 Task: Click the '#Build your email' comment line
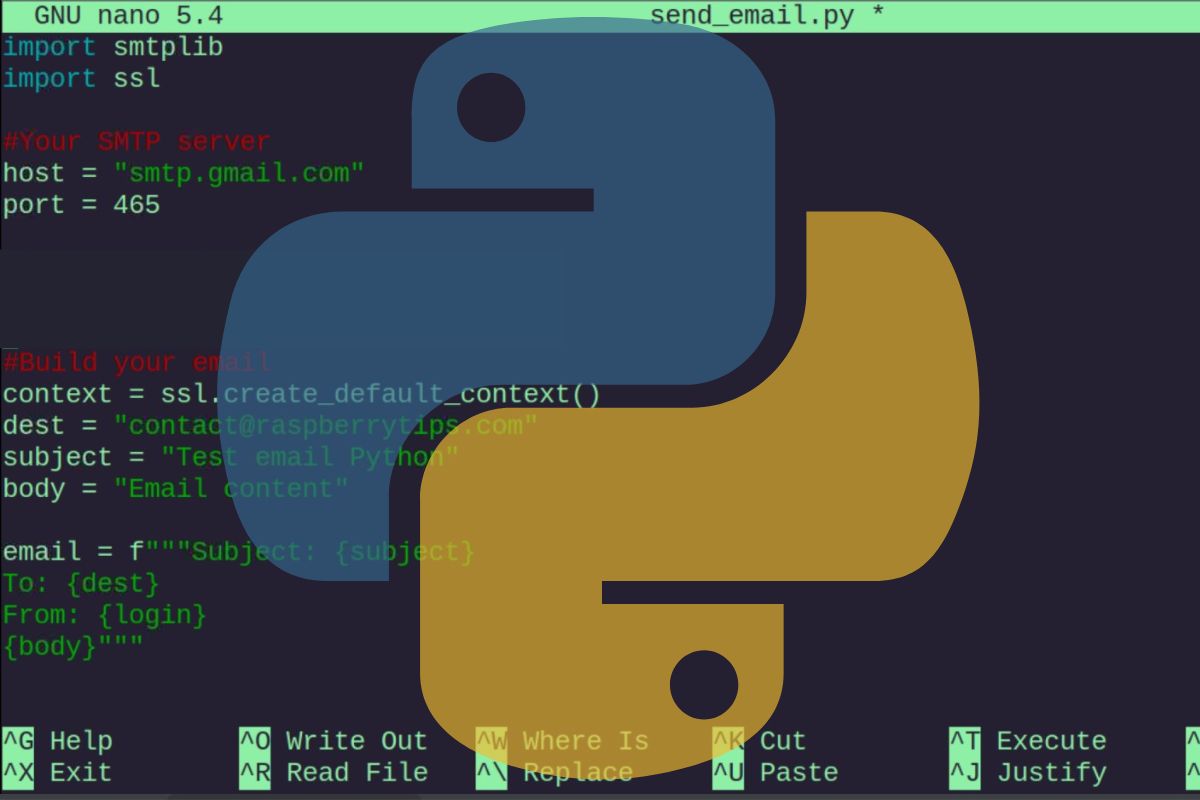coord(136,362)
